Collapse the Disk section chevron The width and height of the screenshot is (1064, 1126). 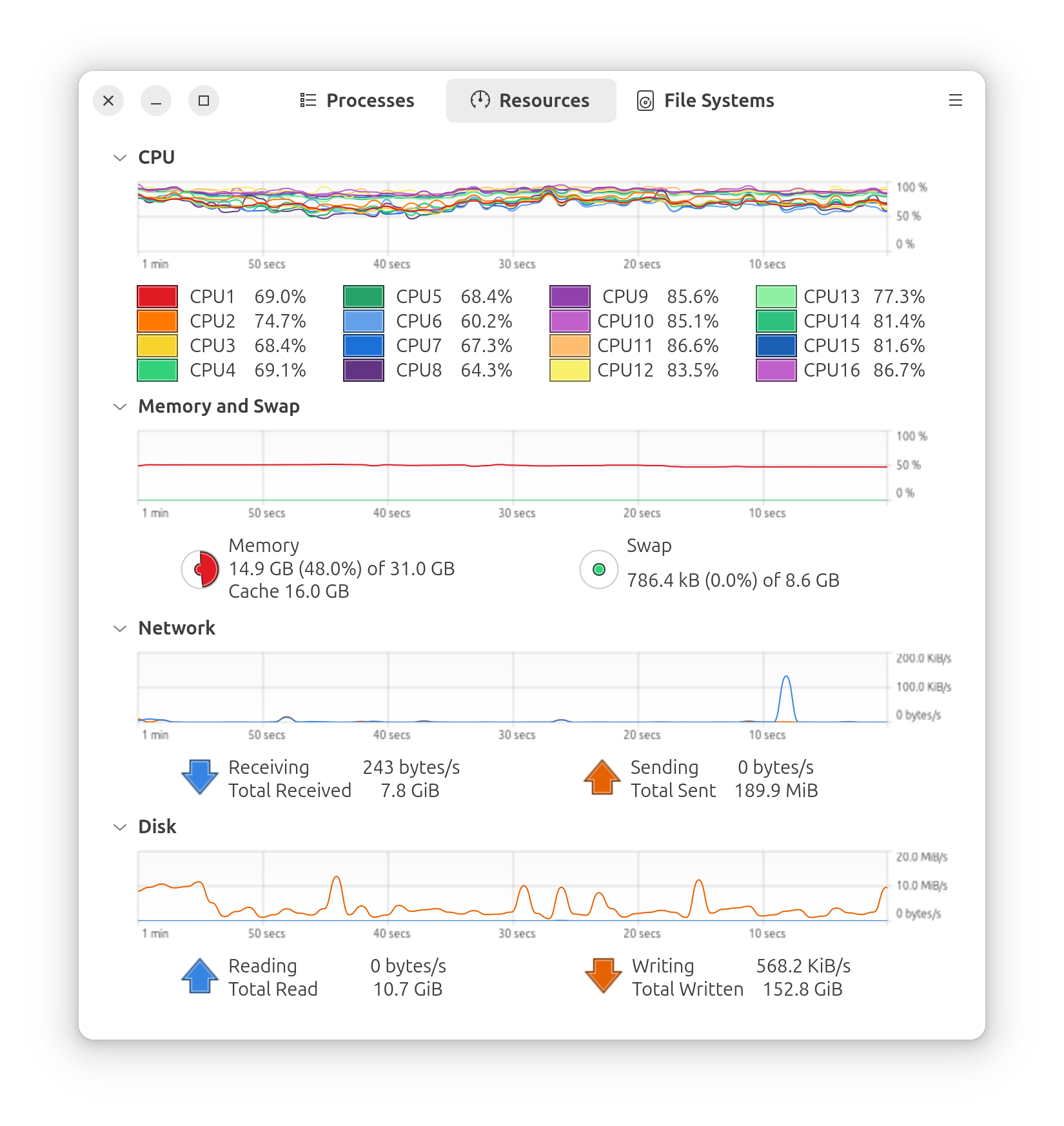[x=120, y=827]
